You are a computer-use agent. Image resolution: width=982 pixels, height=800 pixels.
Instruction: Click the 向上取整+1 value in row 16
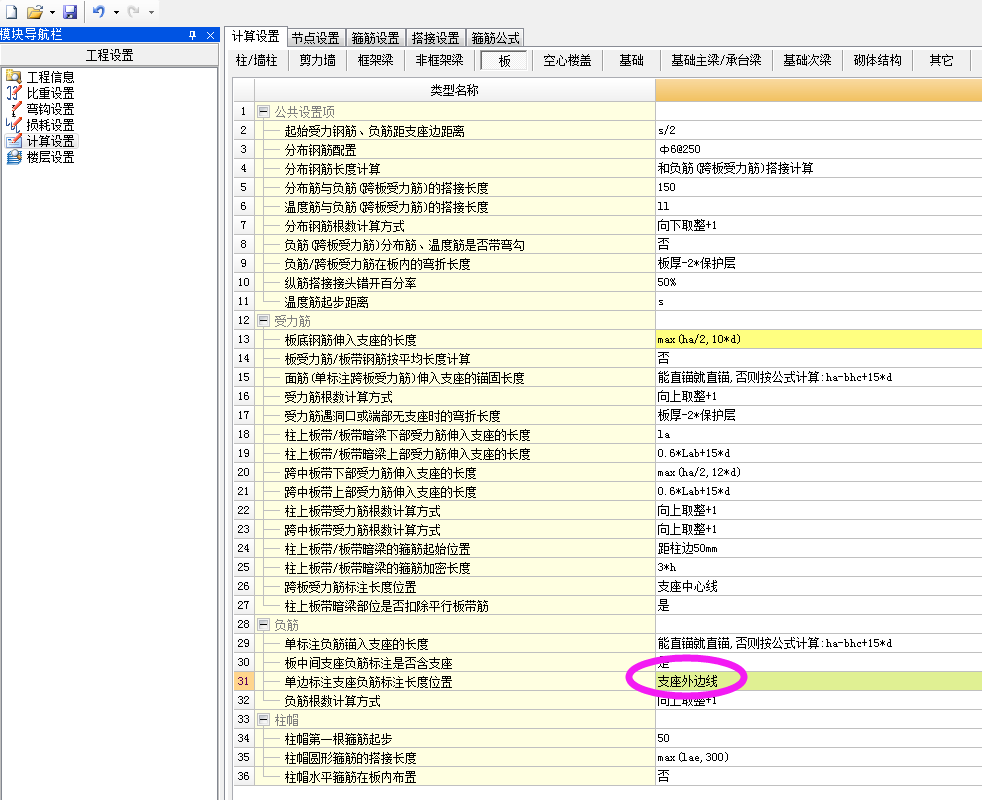click(x=819, y=396)
